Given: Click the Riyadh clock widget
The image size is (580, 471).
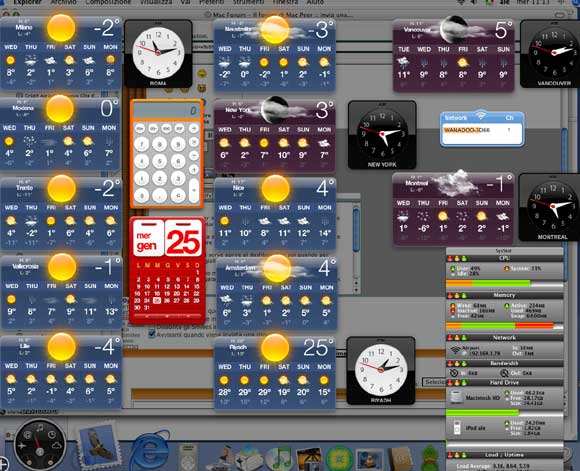Looking at the screenshot, I should 381,370.
